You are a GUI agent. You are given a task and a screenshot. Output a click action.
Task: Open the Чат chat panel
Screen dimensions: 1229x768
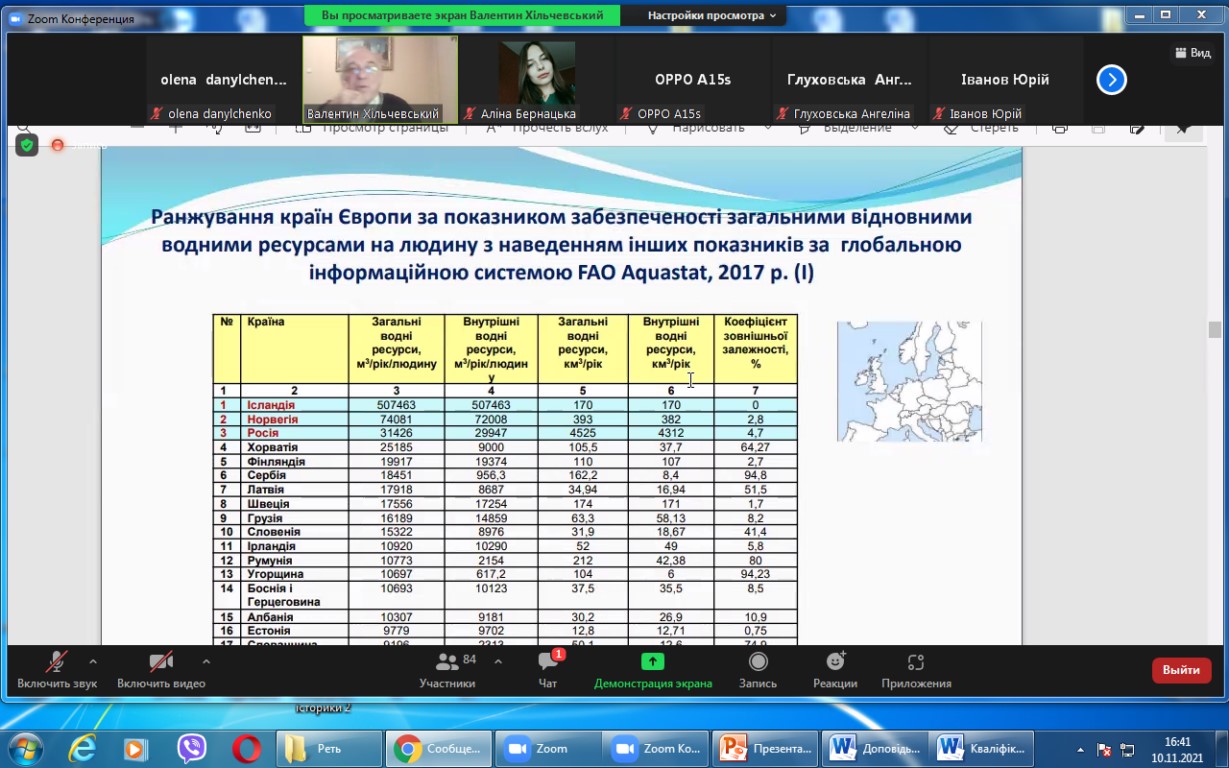pyautogui.click(x=548, y=670)
